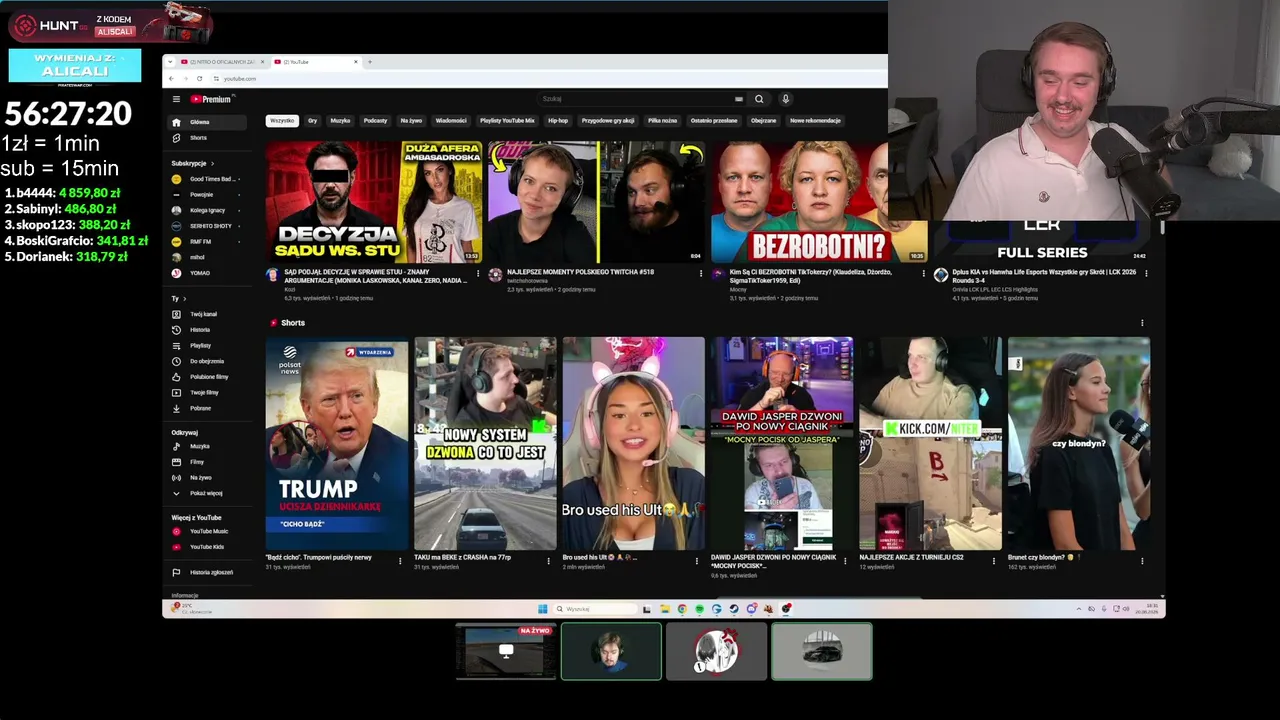Click the search magnifier button
This screenshot has height=720, width=1280.
coord(759,99)
